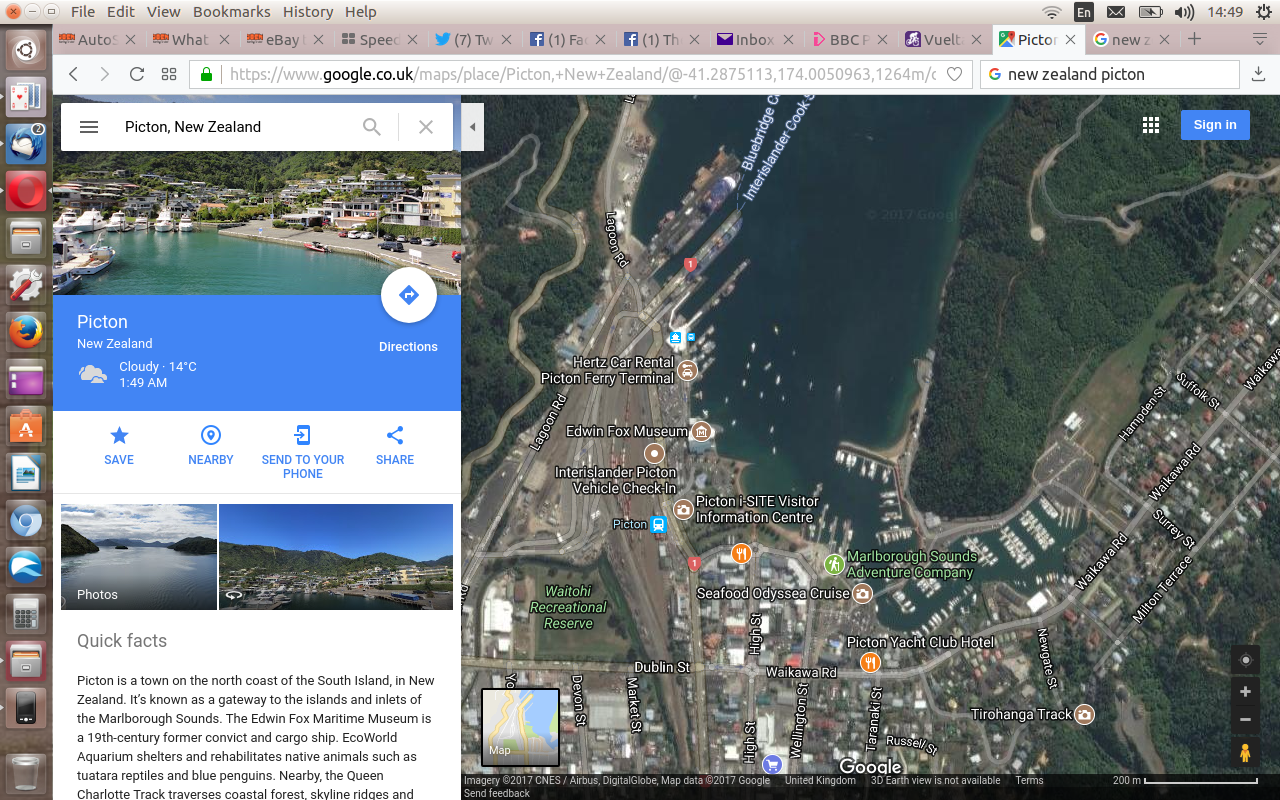The height and width of the screenshot is (800, 1280).
Task: Open the View menu
Action: (164, 12)
